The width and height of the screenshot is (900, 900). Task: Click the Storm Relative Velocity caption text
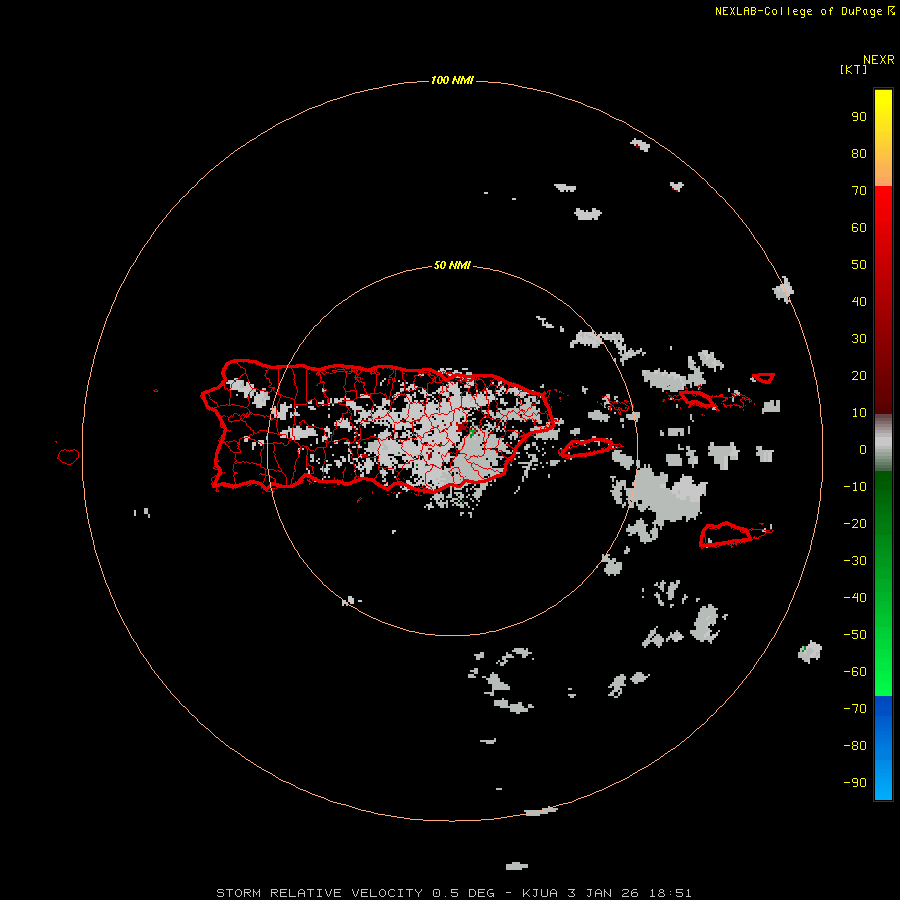click(x=454, y=893)
